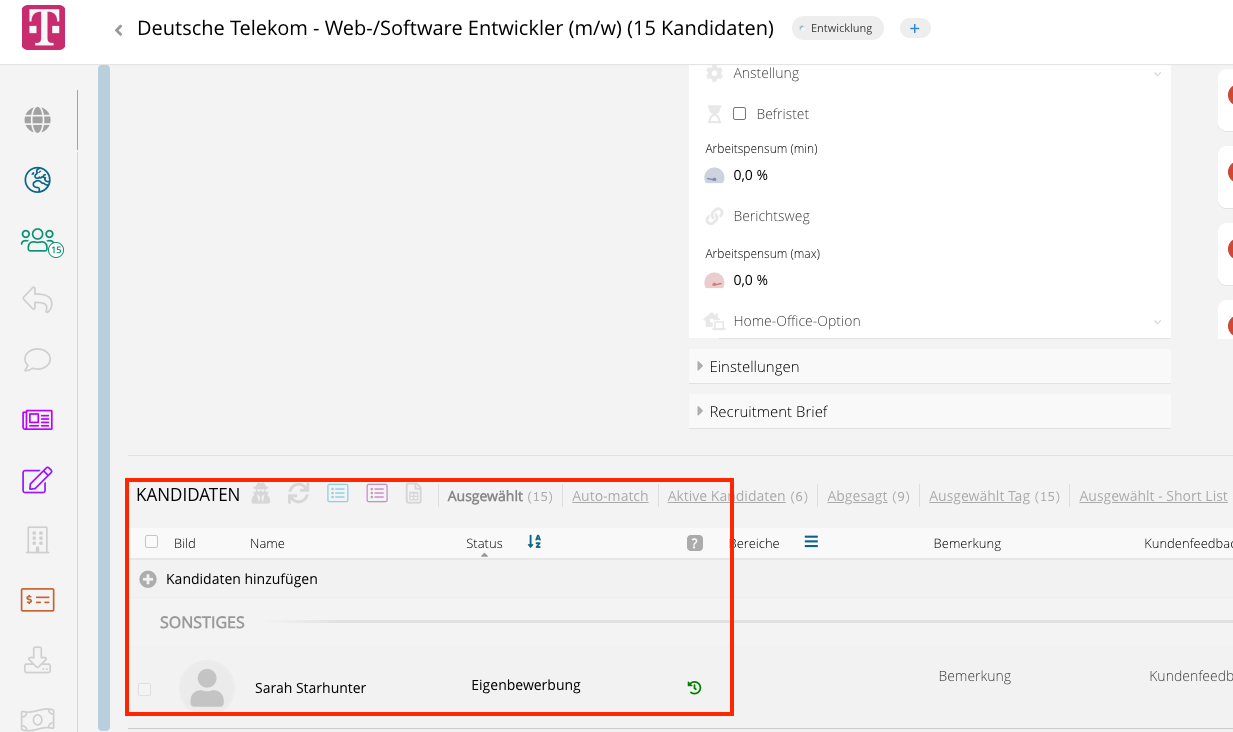Click the Eigenbewerbung status cell

(526, 685)
